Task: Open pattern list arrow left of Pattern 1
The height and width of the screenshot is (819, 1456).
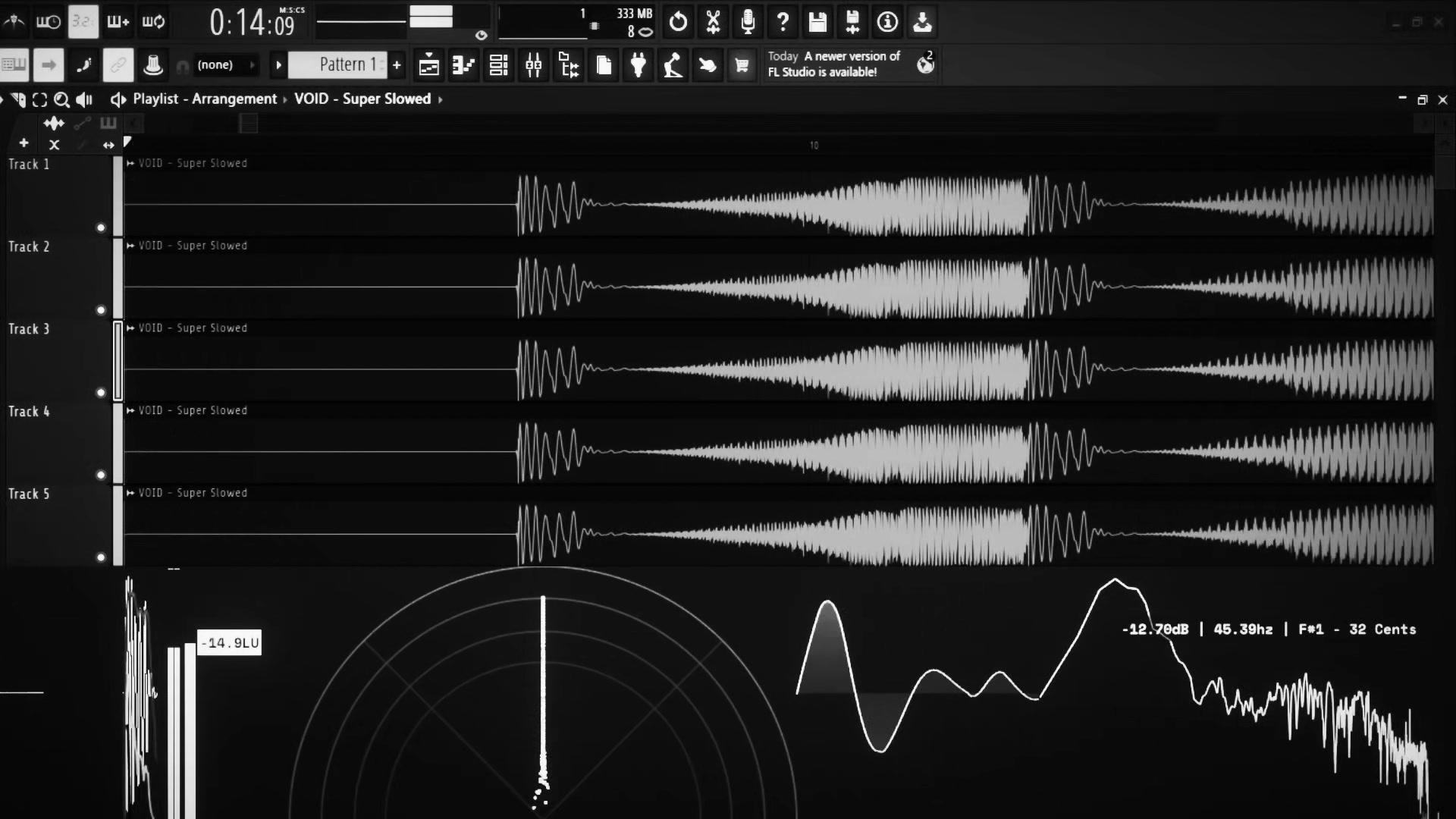Action: pyautogui.click(x=278, y=65)
